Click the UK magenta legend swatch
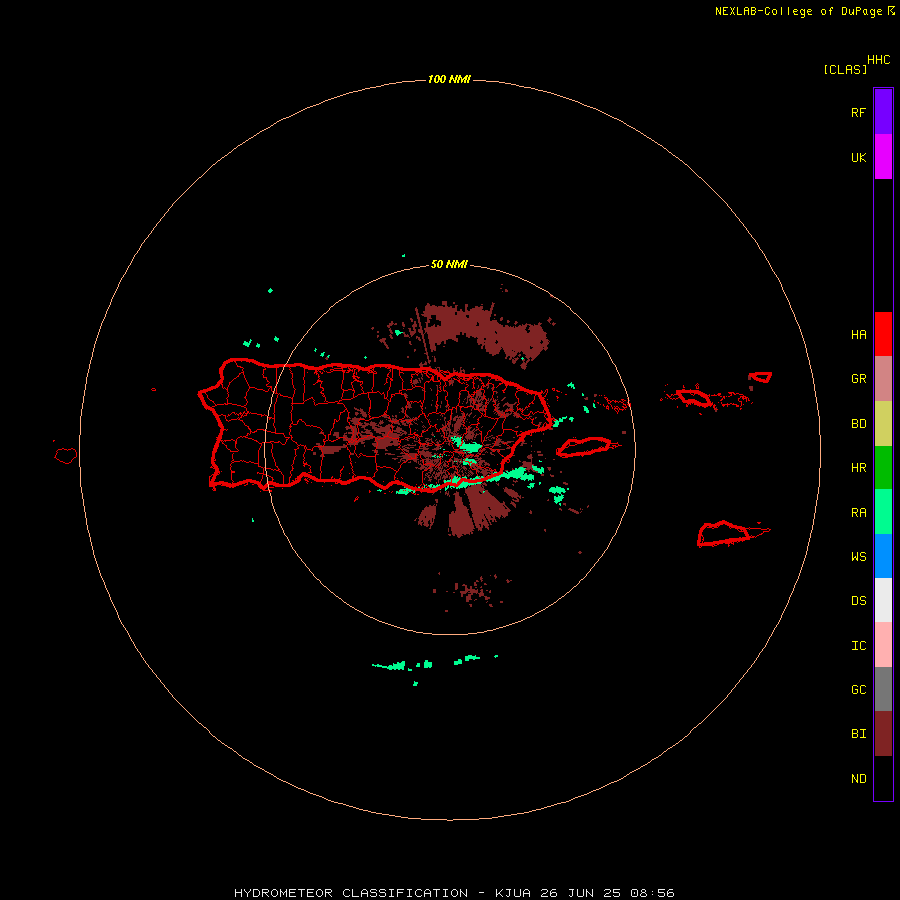900x900 pixels. click(883, 157)
